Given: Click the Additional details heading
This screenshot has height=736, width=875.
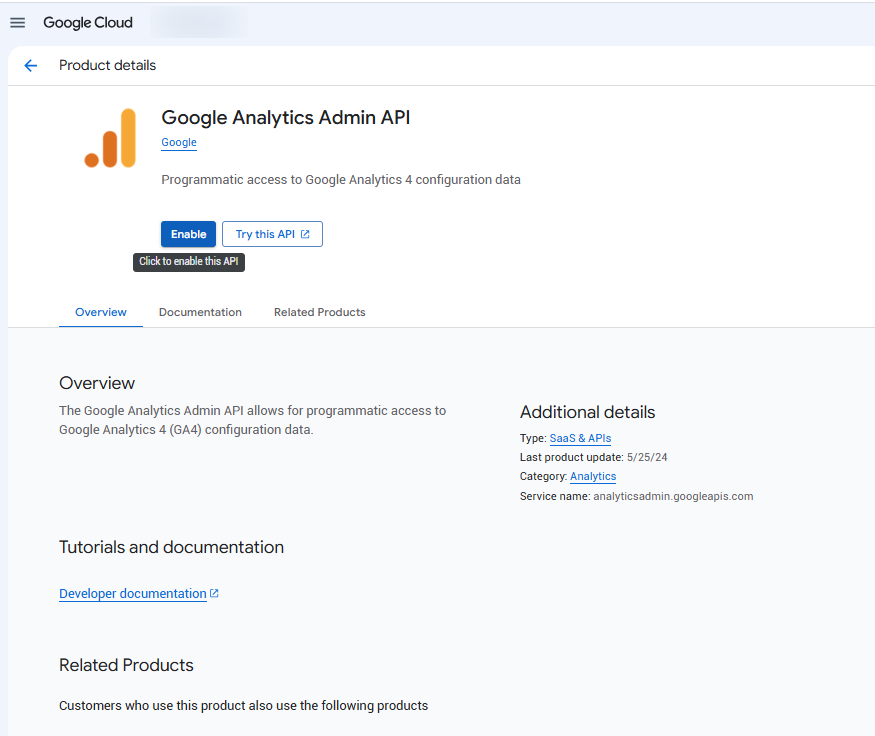Looking at the screenshot, I should 588,412.
